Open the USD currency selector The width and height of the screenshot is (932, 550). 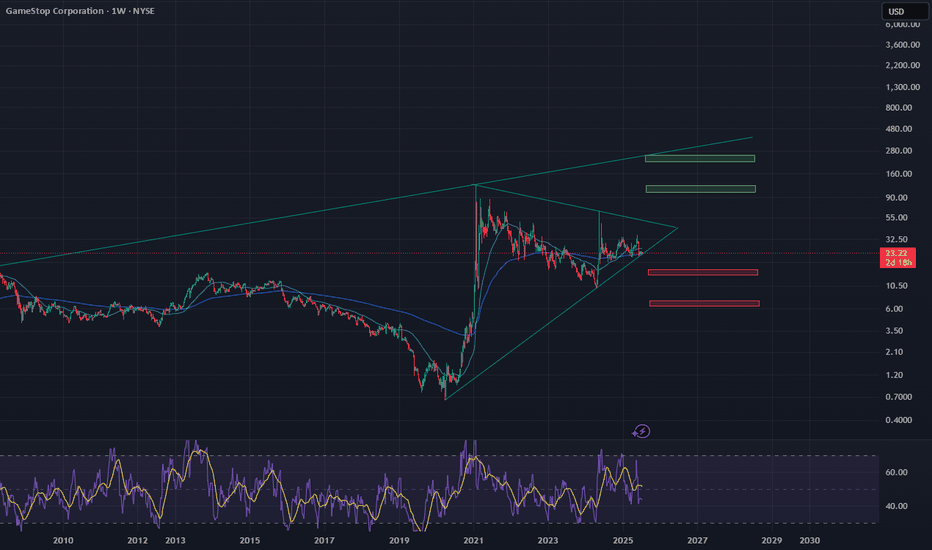(x=903, y=11)
